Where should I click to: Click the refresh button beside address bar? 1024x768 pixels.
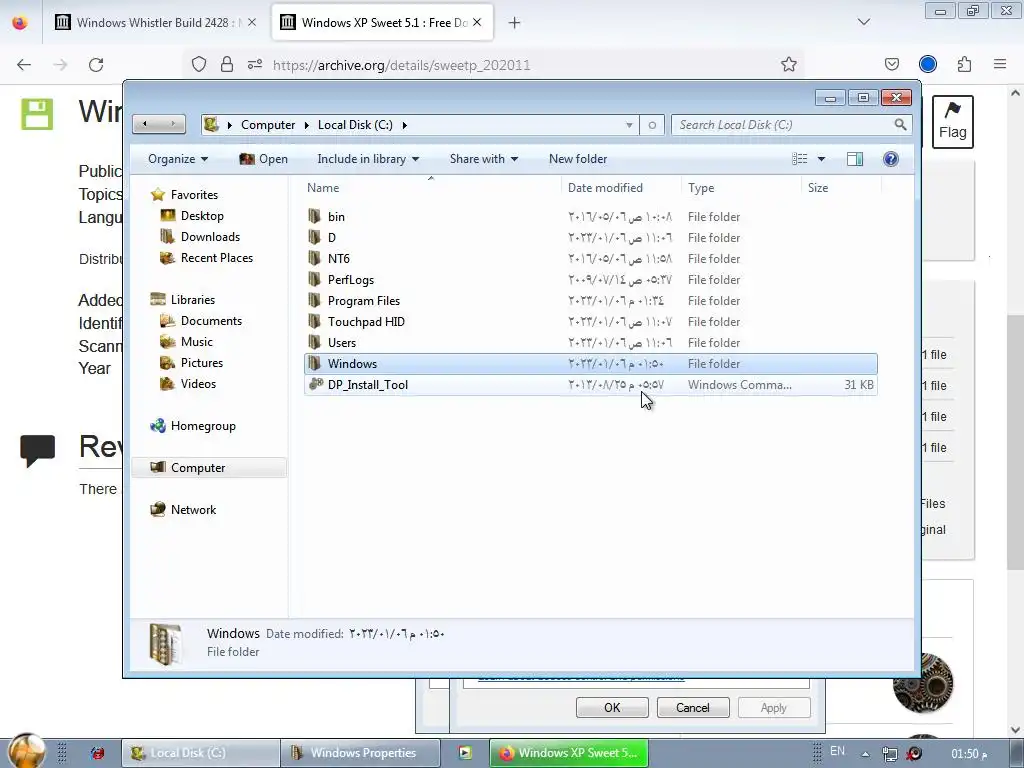coord(652,125)
